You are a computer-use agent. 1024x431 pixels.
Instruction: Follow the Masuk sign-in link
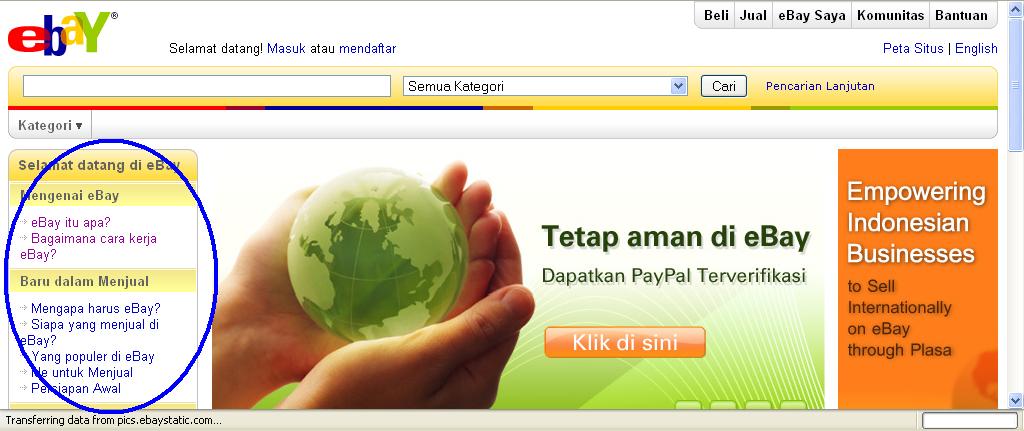pyautogui.click(x=286, y=48)
